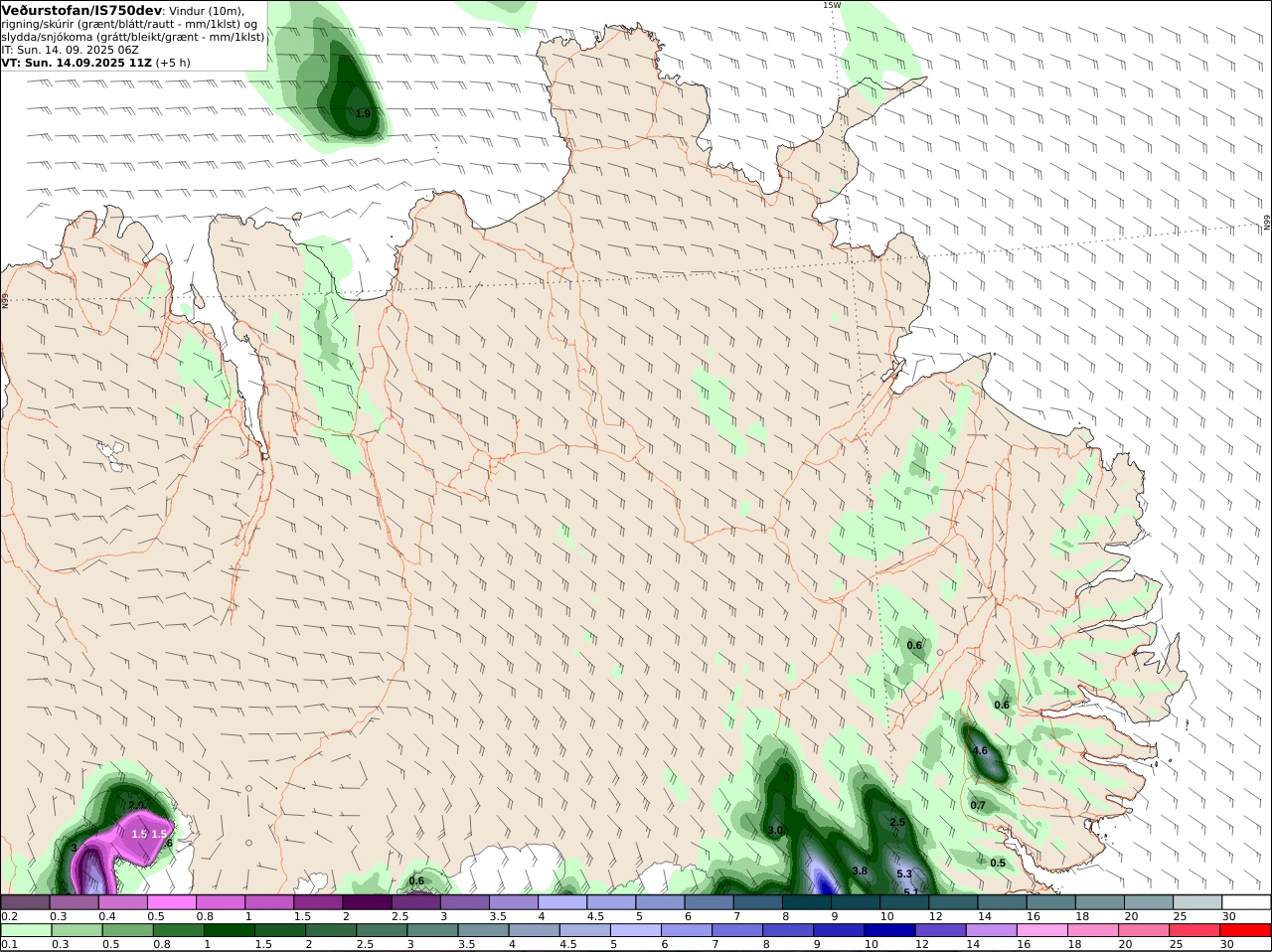Image resolution: width=1272 pixels, height=952 pixels.
Task: Pick the dark blue swatch at rain legend 10
Action: tap(890, 930)
